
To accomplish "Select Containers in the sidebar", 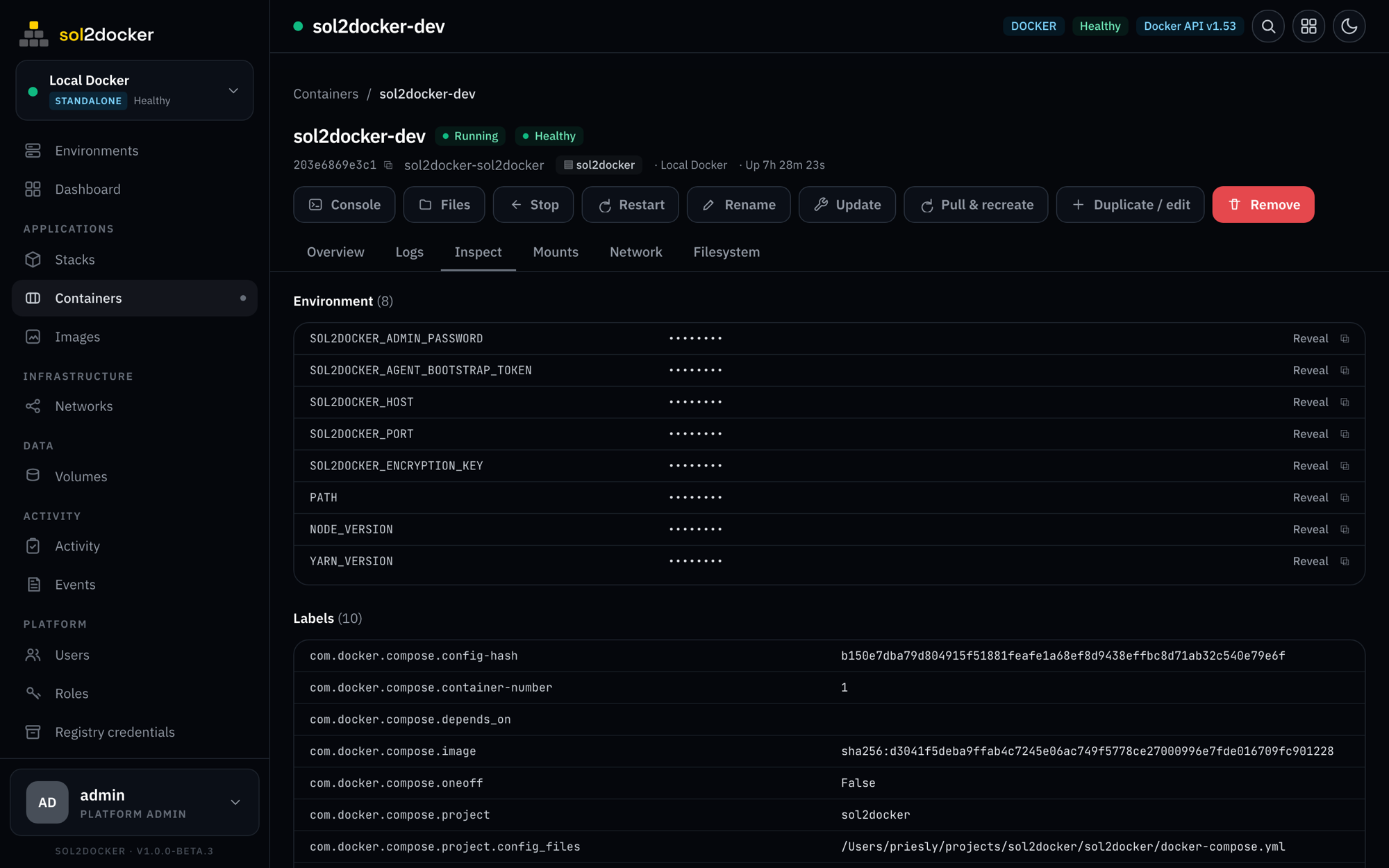I will coord(135,298).
